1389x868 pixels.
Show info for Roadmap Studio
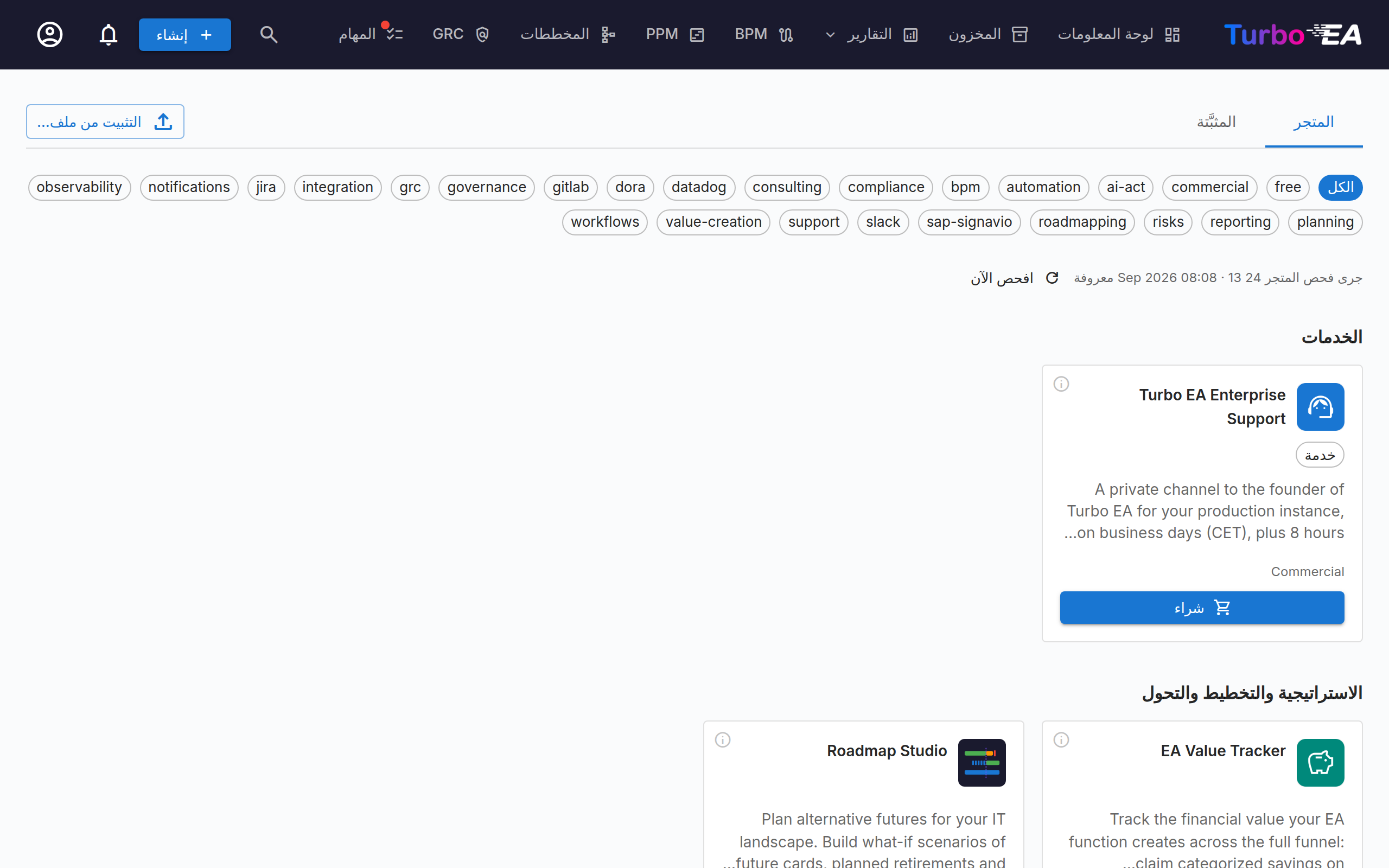tap(723, 739)
